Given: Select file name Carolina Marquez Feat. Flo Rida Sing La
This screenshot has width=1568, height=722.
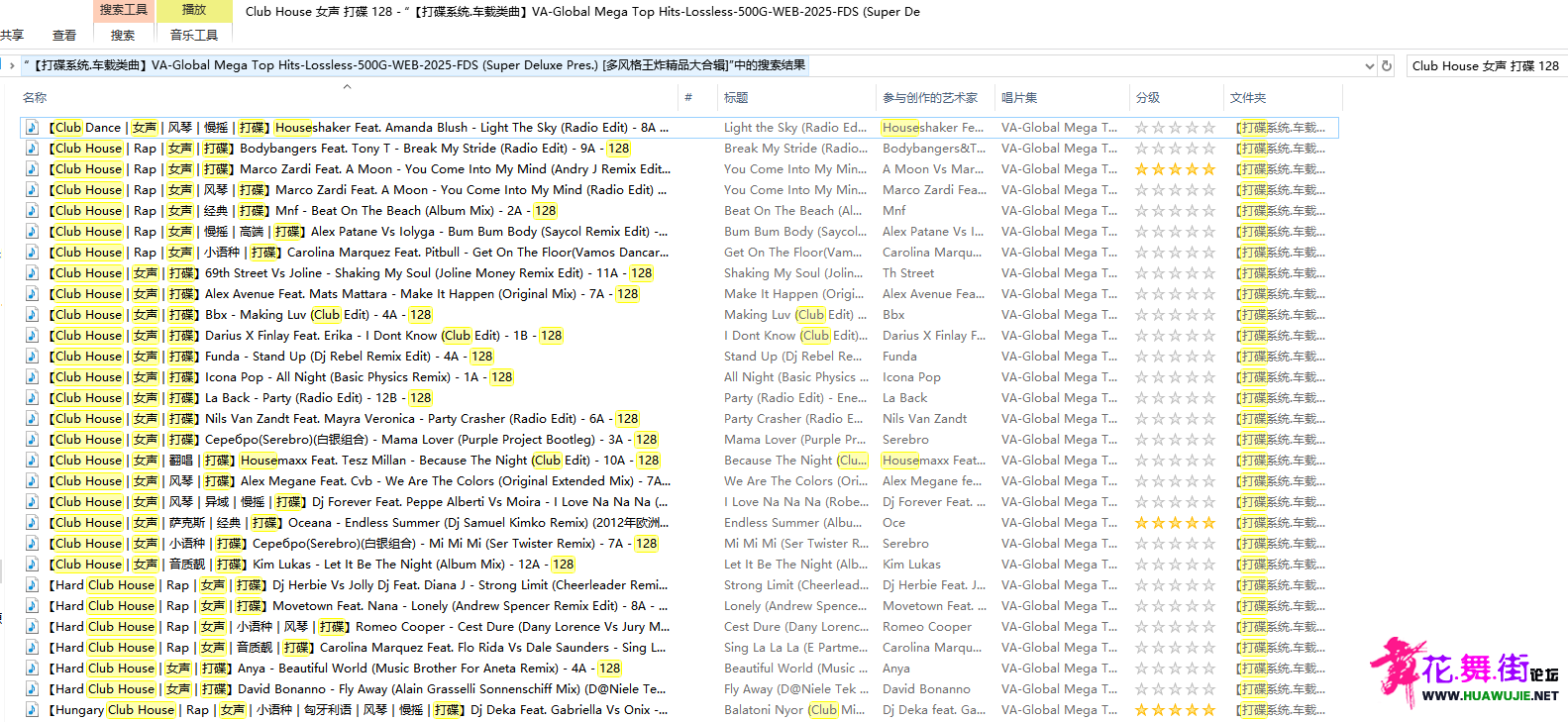Looking at the screenshot, I should tap(357, 648).
